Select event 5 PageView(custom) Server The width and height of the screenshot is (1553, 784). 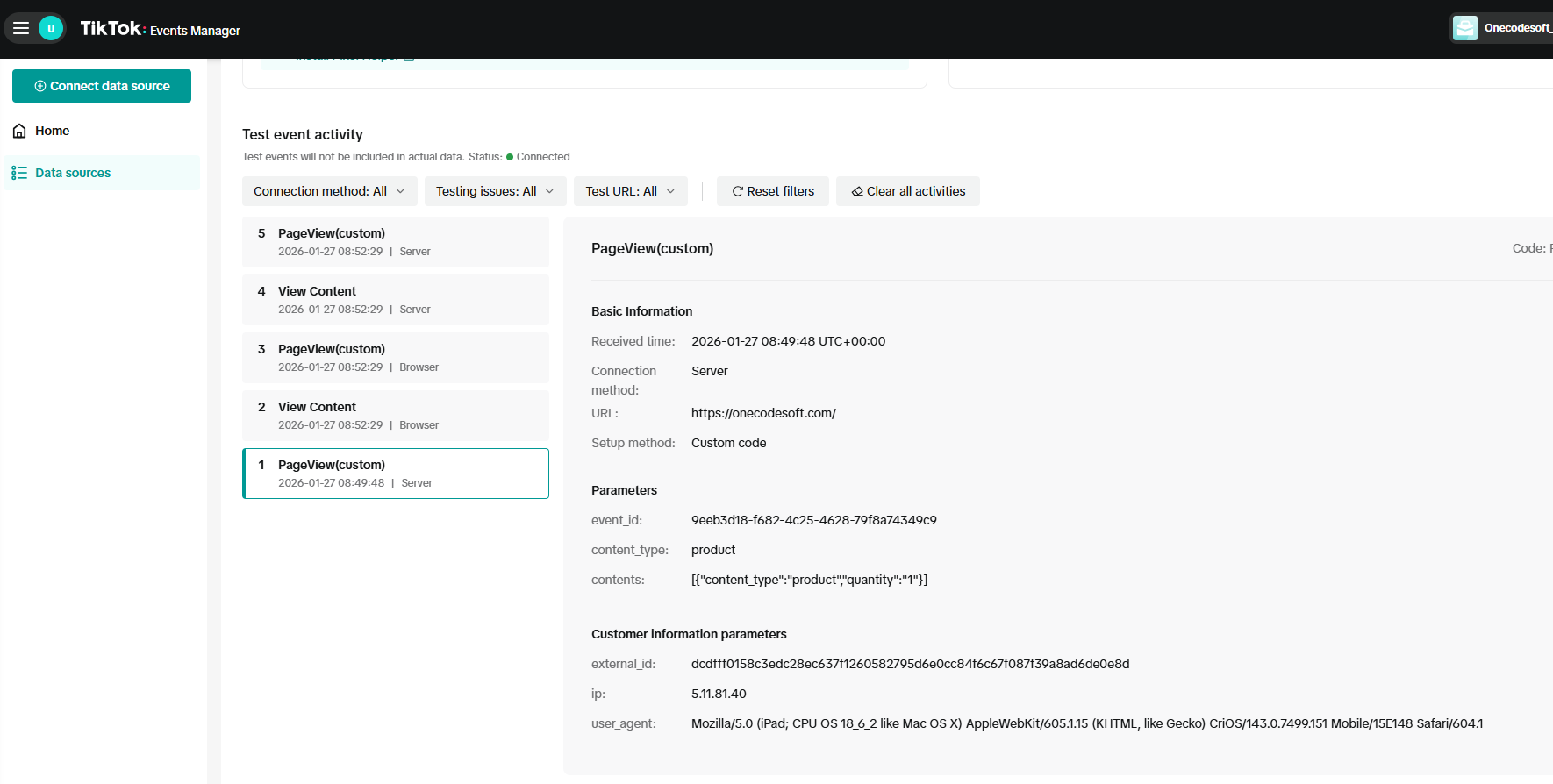396,242
